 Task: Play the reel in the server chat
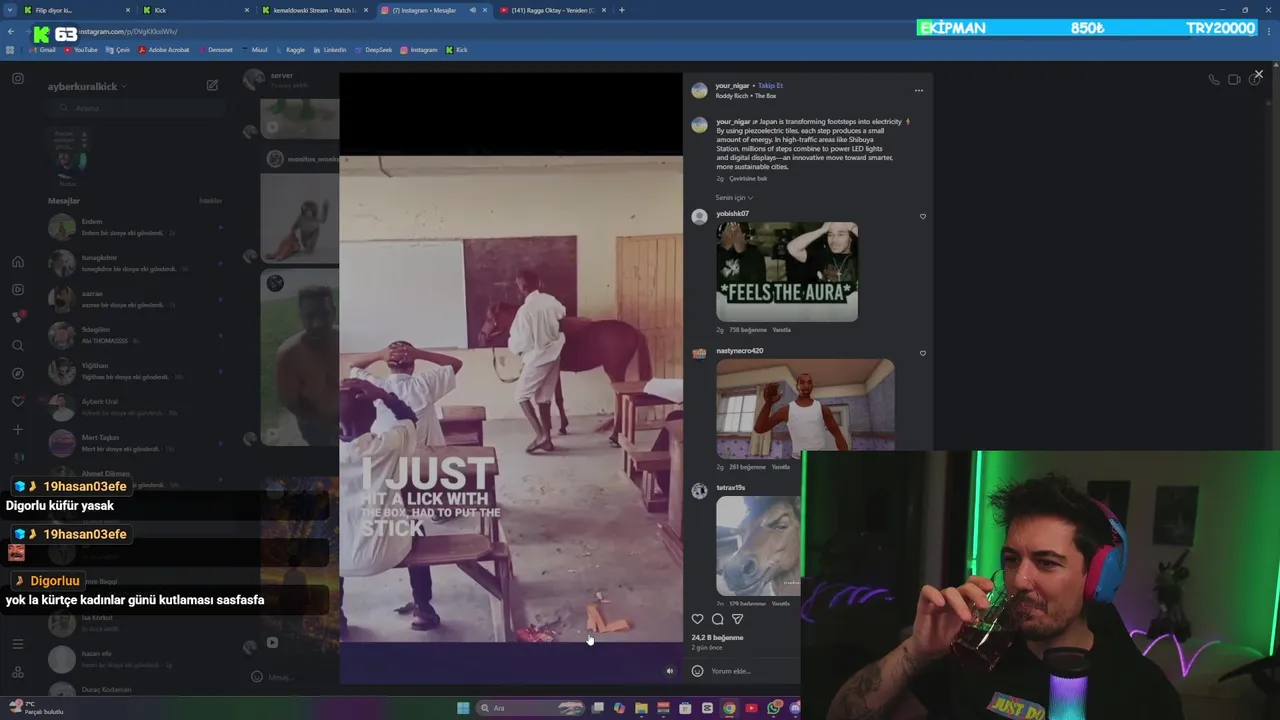tap(272, 643)
